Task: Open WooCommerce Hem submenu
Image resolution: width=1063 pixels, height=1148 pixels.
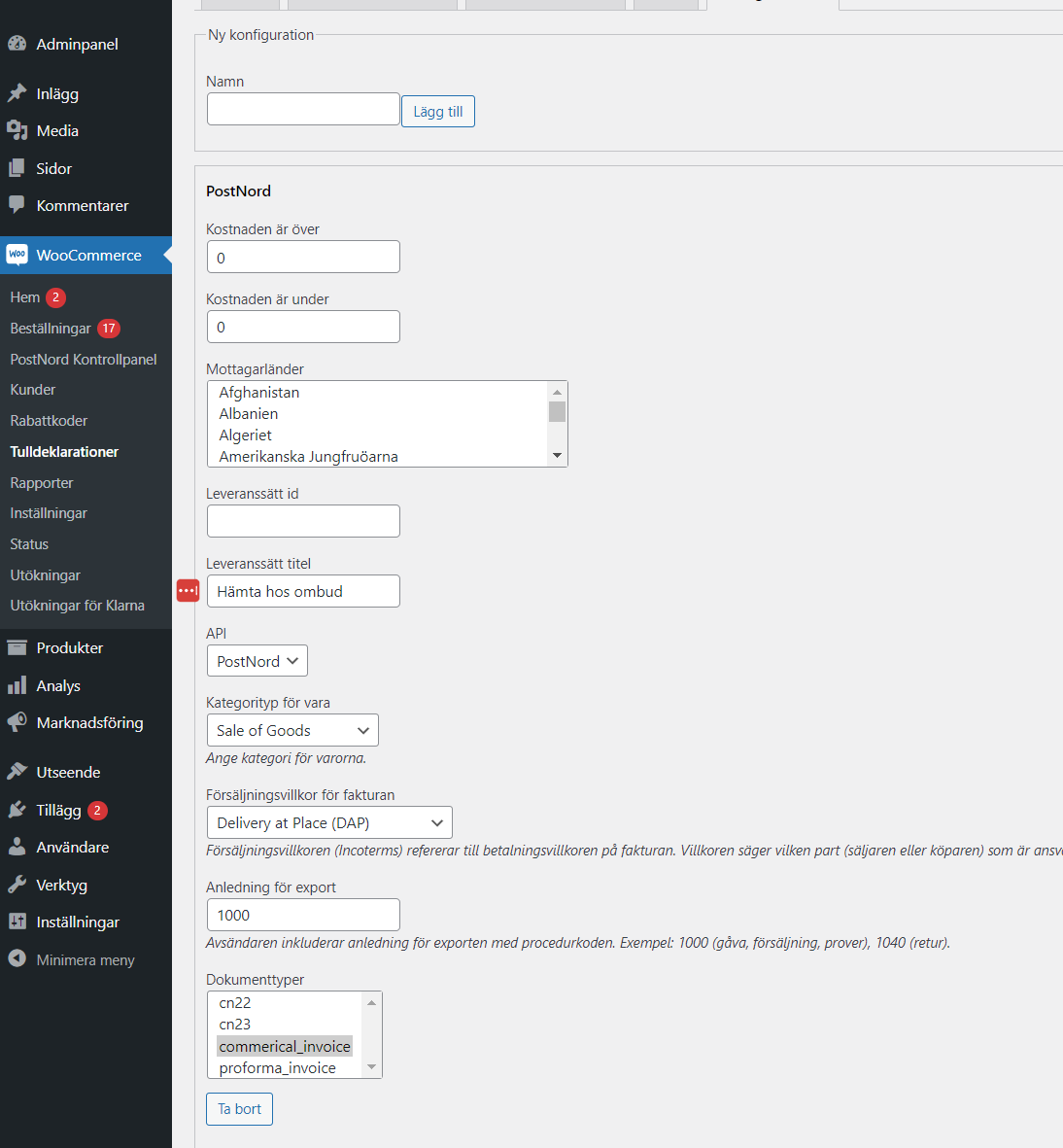Action: [25, 297]
